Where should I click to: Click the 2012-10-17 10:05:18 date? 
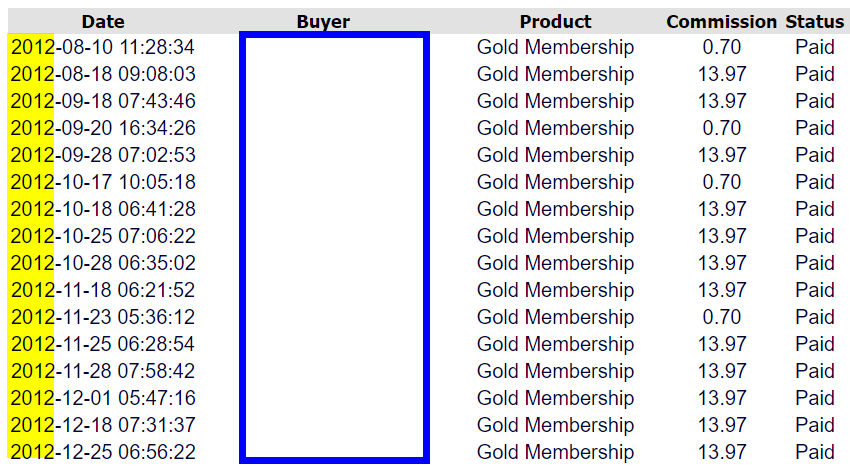click(103, 182)
